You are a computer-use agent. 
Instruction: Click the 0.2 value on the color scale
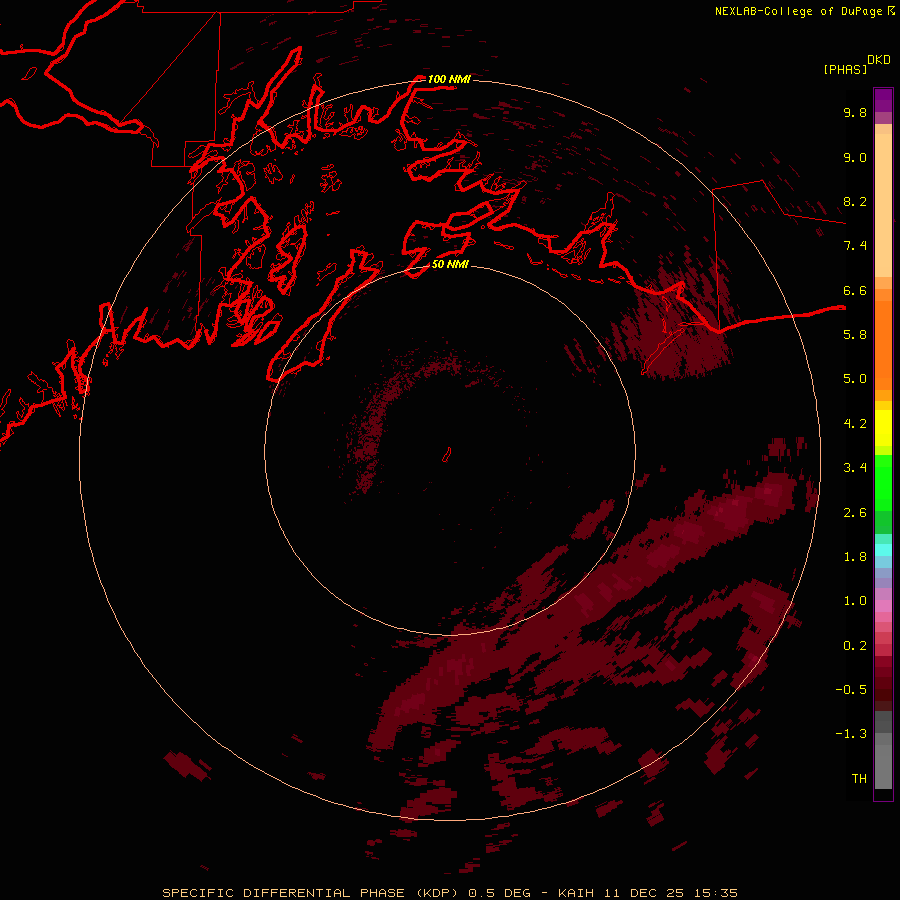pos(855,646)
